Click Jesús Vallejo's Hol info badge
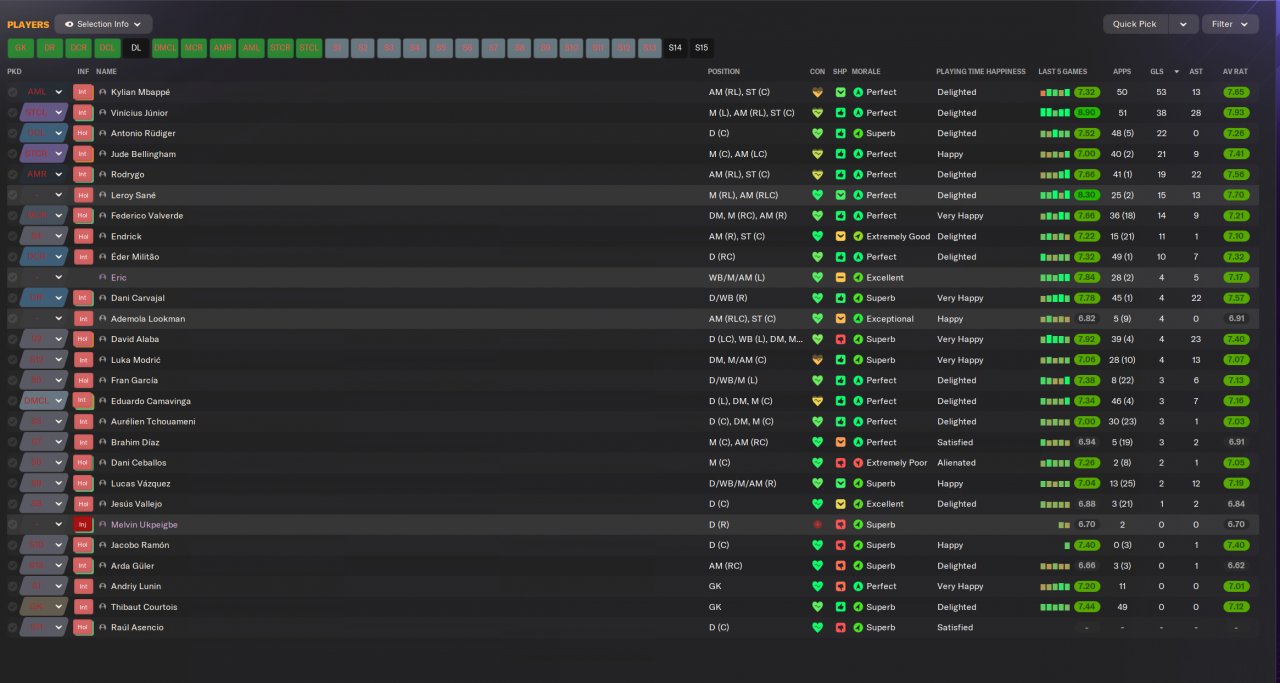 click(83, 504)
